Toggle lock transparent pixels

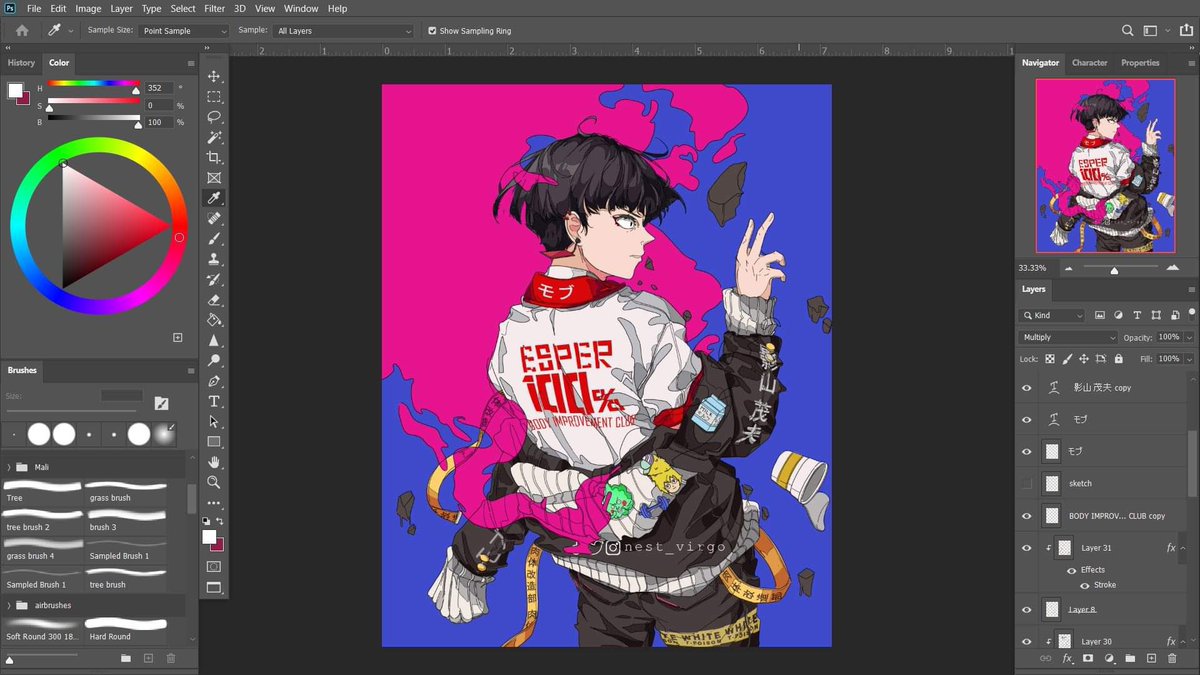coord(1050,359)
